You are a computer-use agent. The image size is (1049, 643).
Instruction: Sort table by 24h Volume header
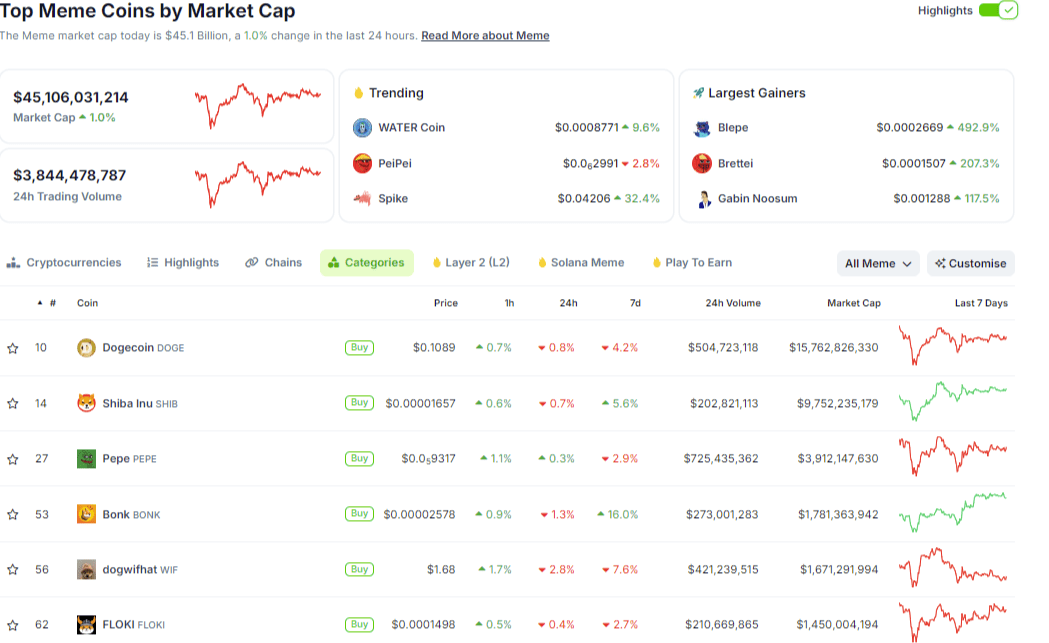point(733,303)
